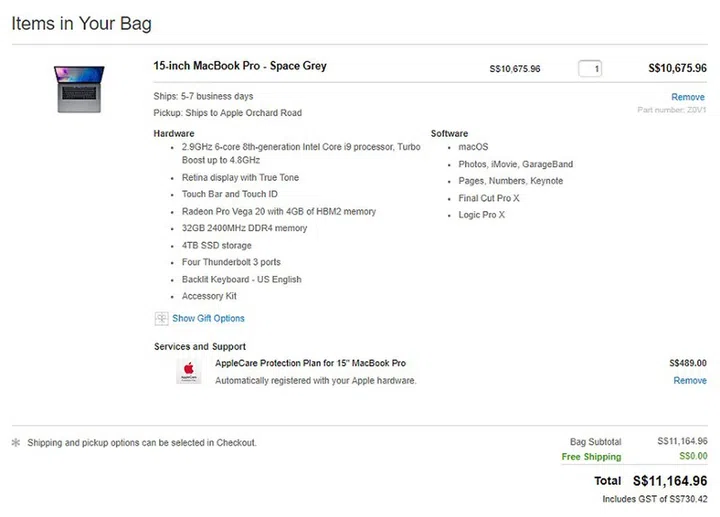Open the 15-inch MacBook Pro title
The height and width of the screenshot is (517, 720).
pyautogui.click(x=240, y=66)
